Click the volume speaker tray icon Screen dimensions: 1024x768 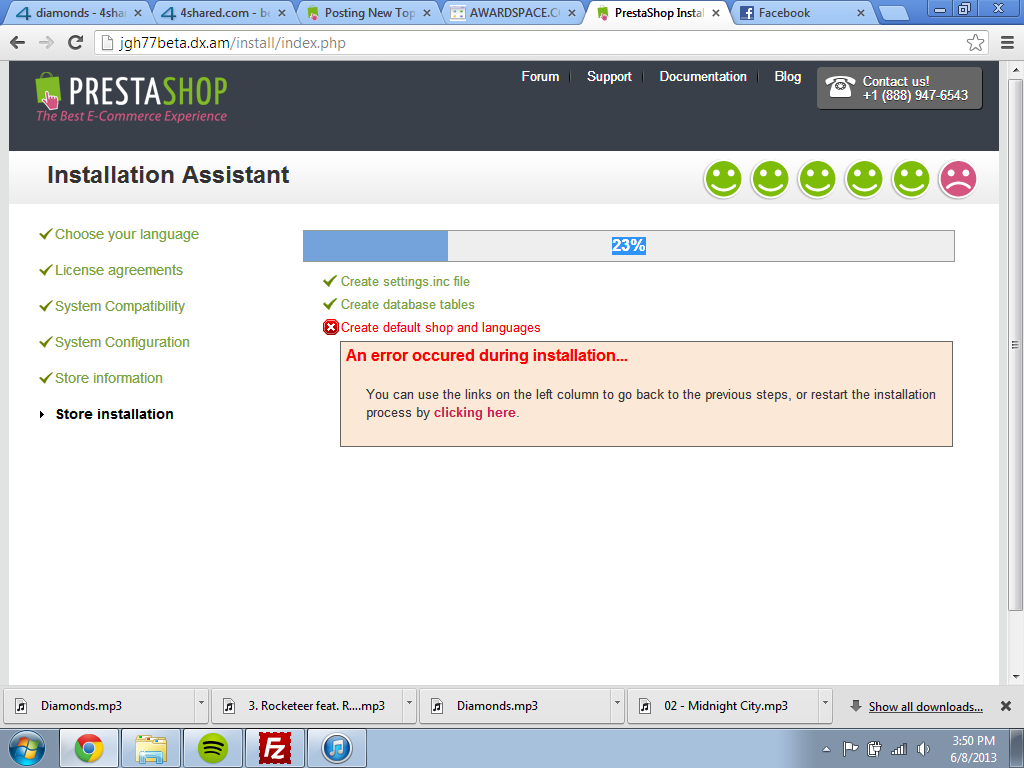click(x=923, y=749)
